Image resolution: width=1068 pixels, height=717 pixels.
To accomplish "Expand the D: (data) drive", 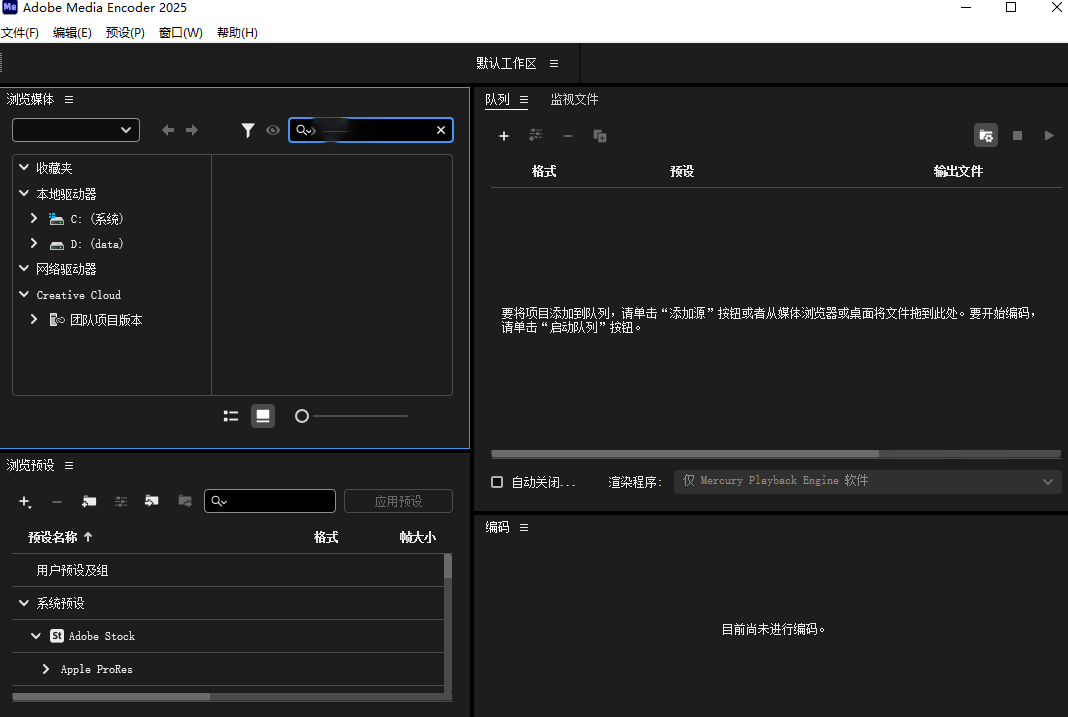I will [x=34, y=243].
